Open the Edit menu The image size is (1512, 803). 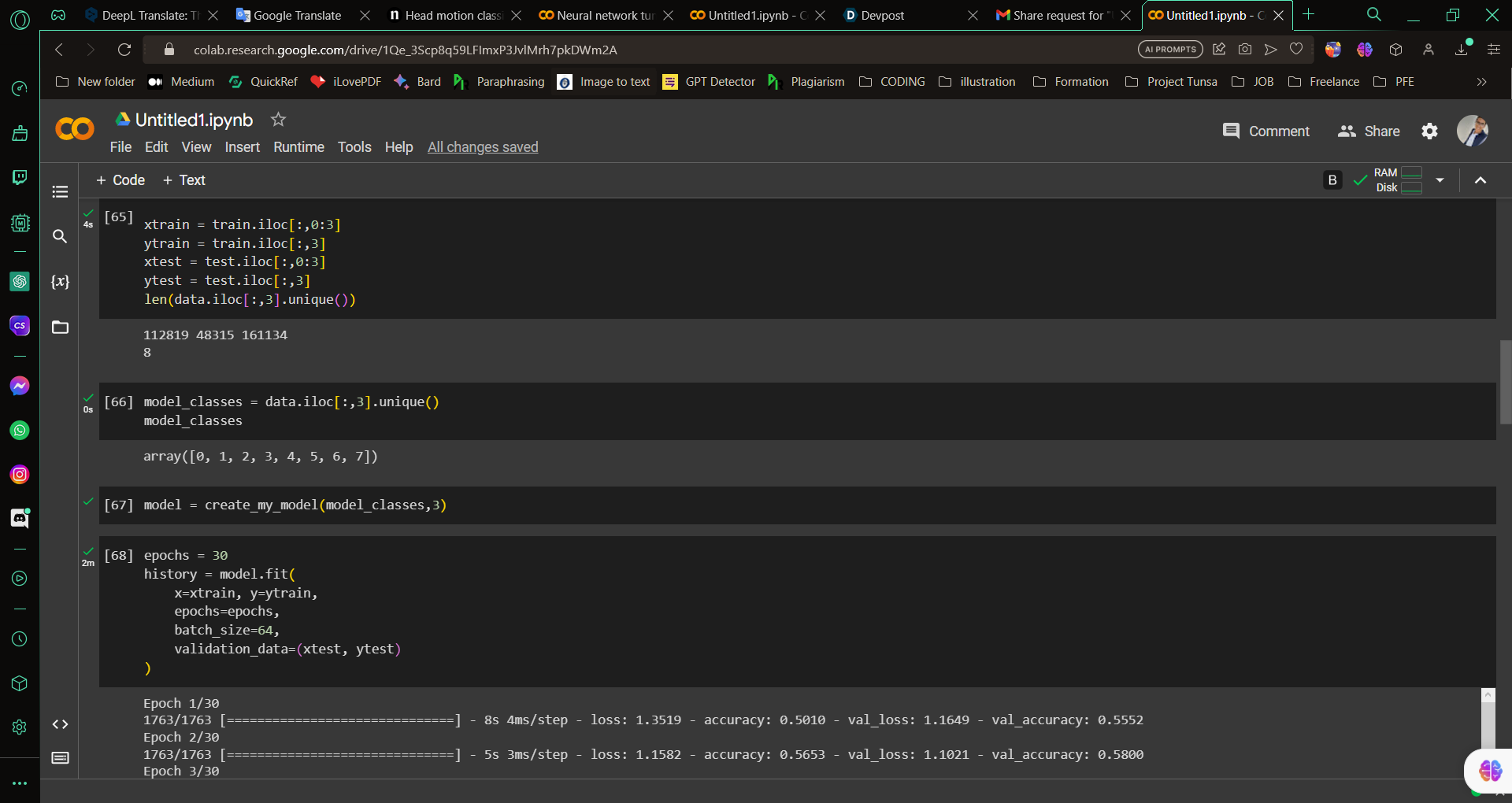(x=156, y=147)
